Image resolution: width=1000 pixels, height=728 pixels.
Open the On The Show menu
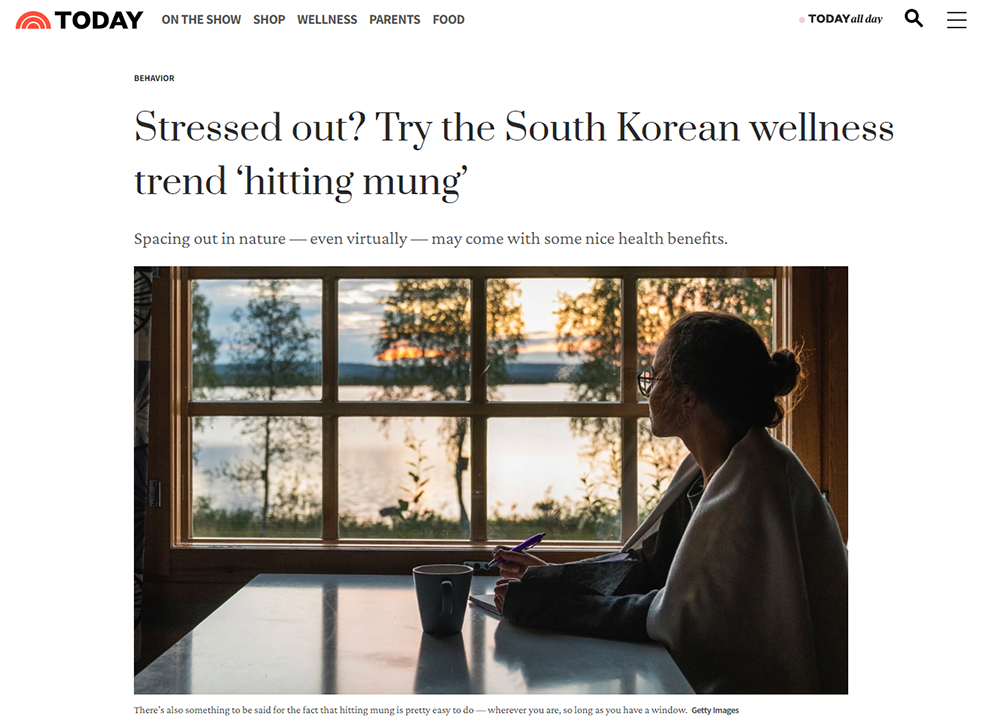(x=201, y=20)
